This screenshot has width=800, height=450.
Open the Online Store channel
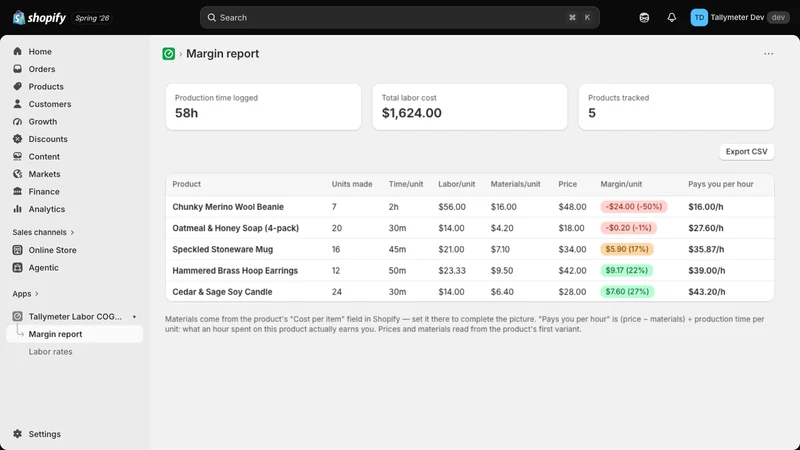point(53,250)
